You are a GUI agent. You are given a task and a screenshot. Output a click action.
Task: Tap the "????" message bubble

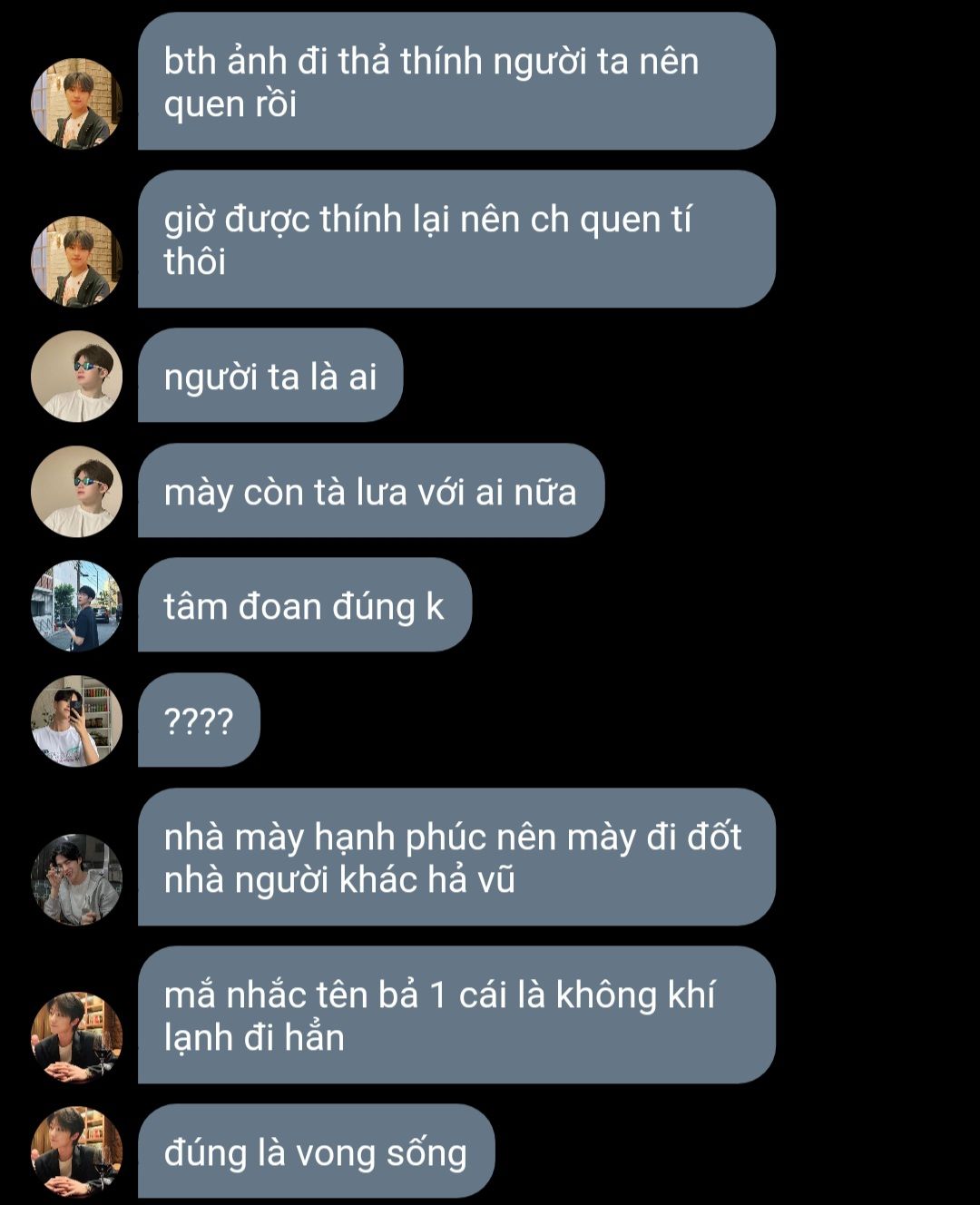click(199, 720)
